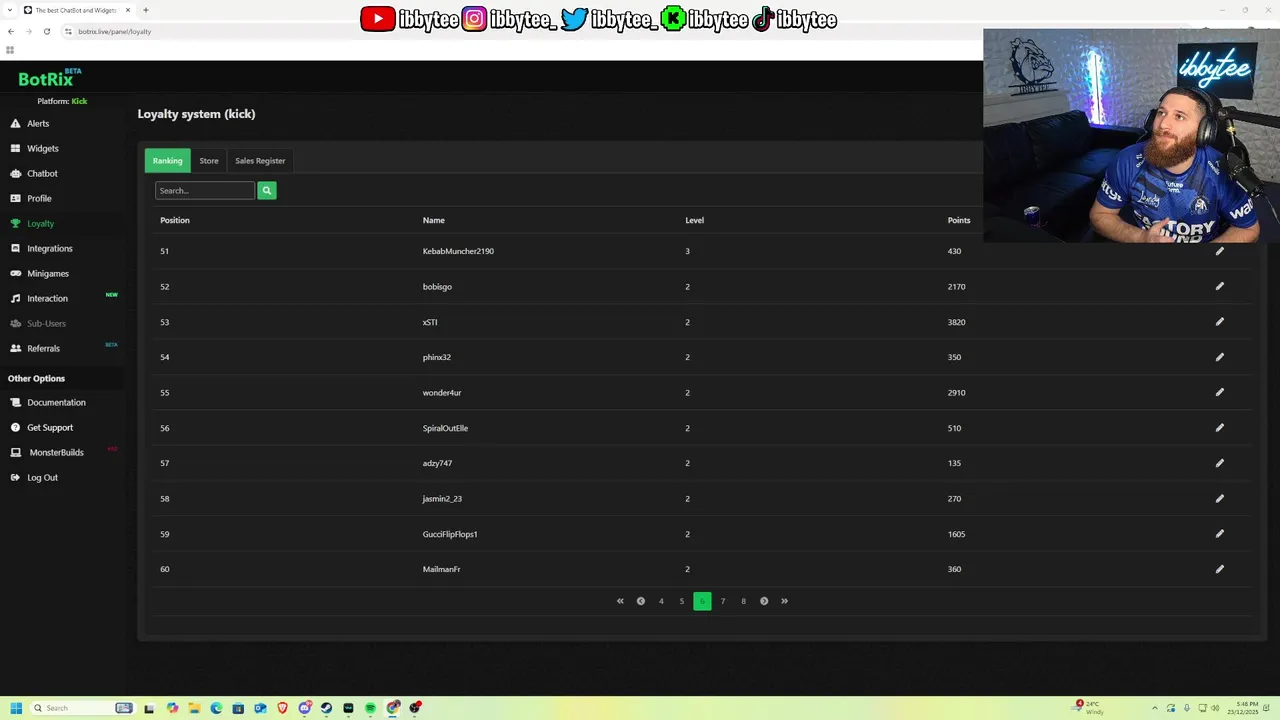Image resolution: width=1280 pixels, height=720 pixels.
Task: Click the Name column header
Action: [x=433, y=220]
